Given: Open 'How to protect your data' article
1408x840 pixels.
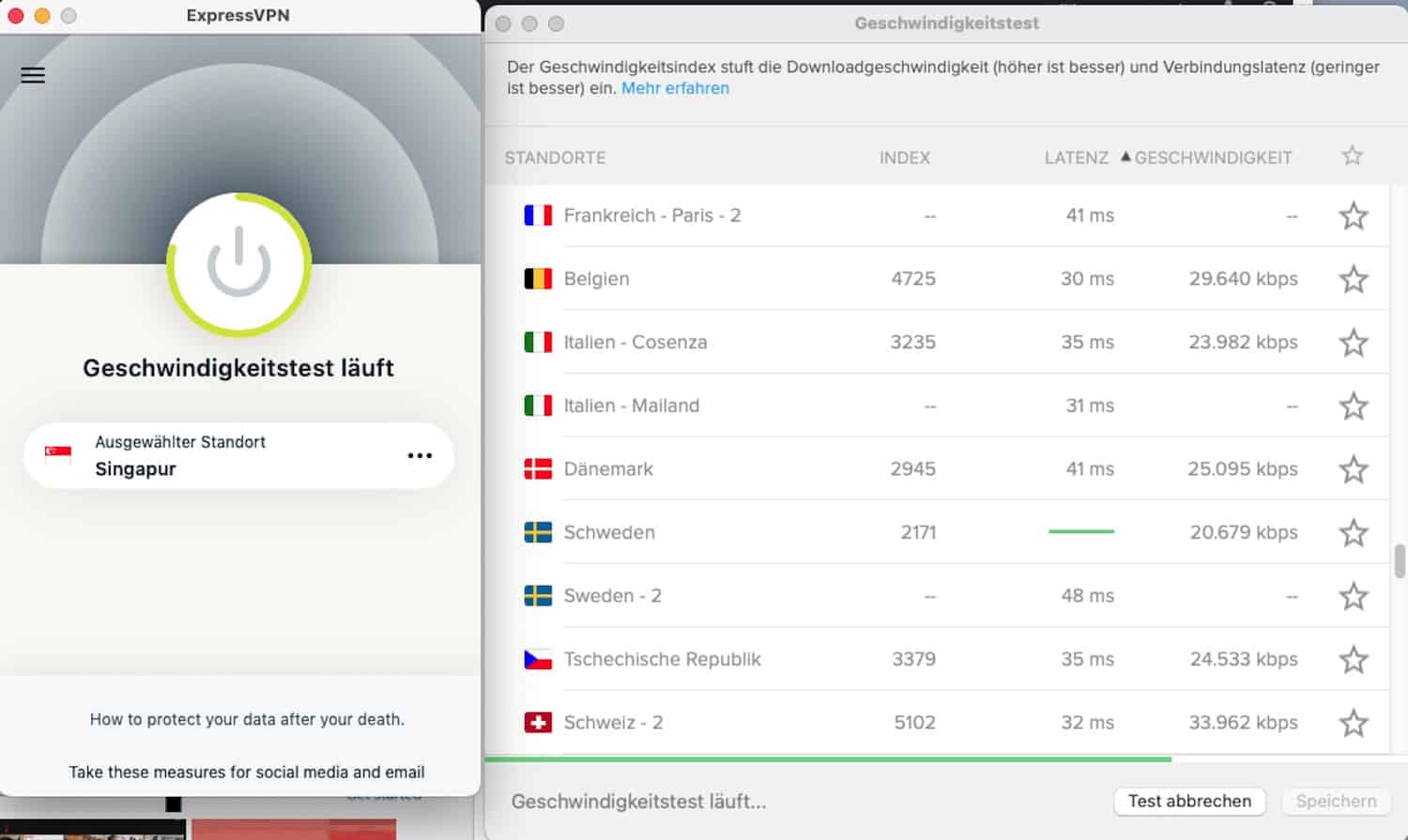Looking at the screenshot, I should tap(247, 720).
